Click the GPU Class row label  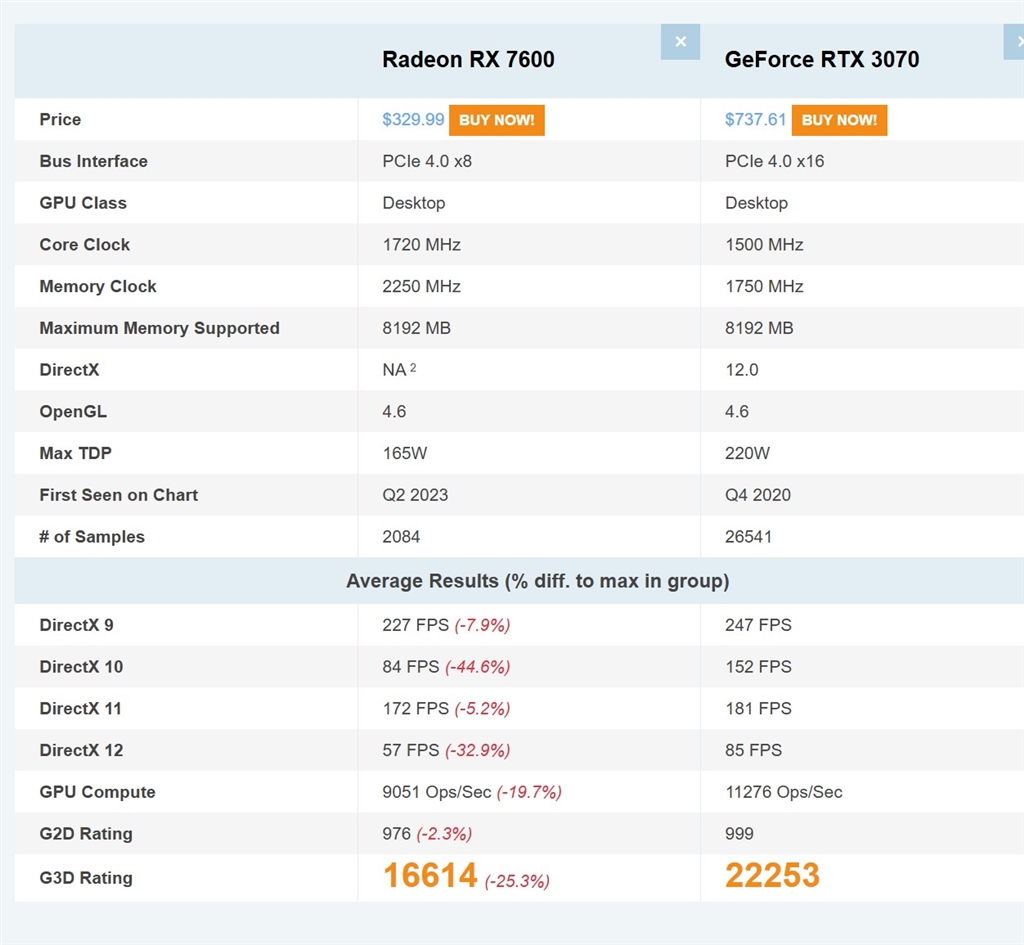point(83,203)
